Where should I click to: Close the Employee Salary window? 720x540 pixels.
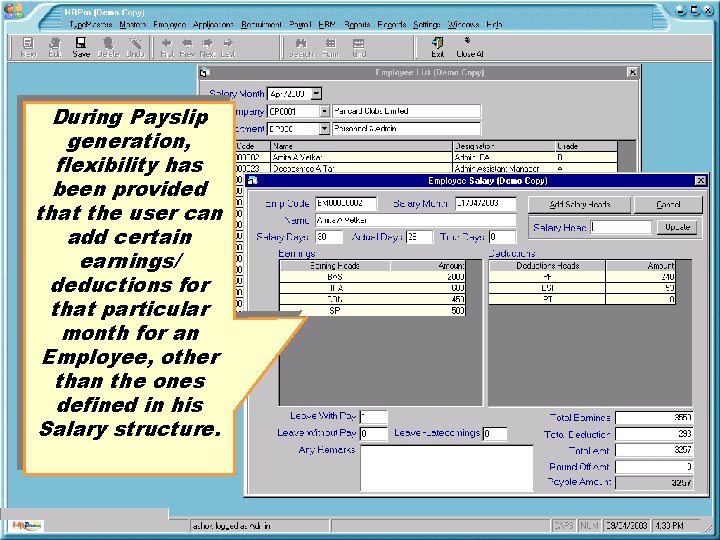coord(700,180)
